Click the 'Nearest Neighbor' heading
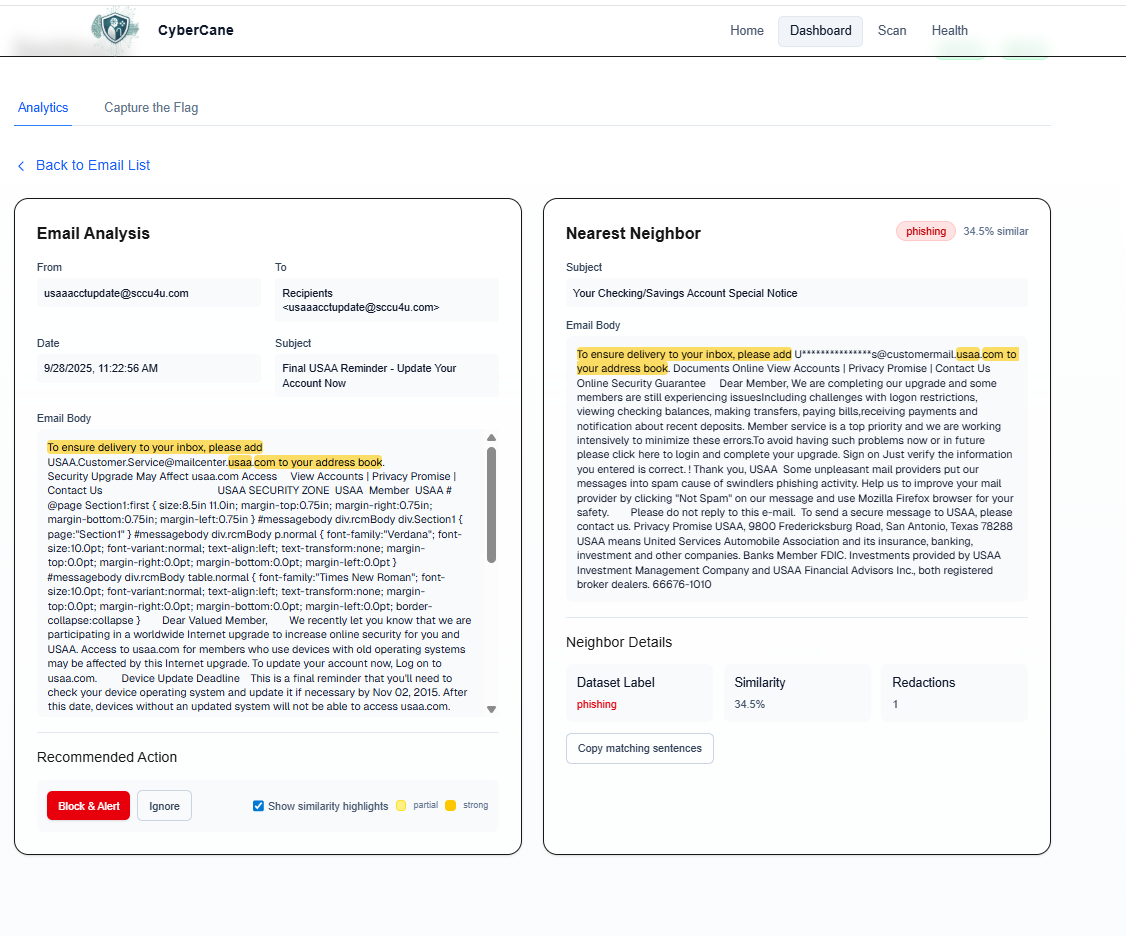The height and width of the screenshot is (936, 1126). pos(633,233)
